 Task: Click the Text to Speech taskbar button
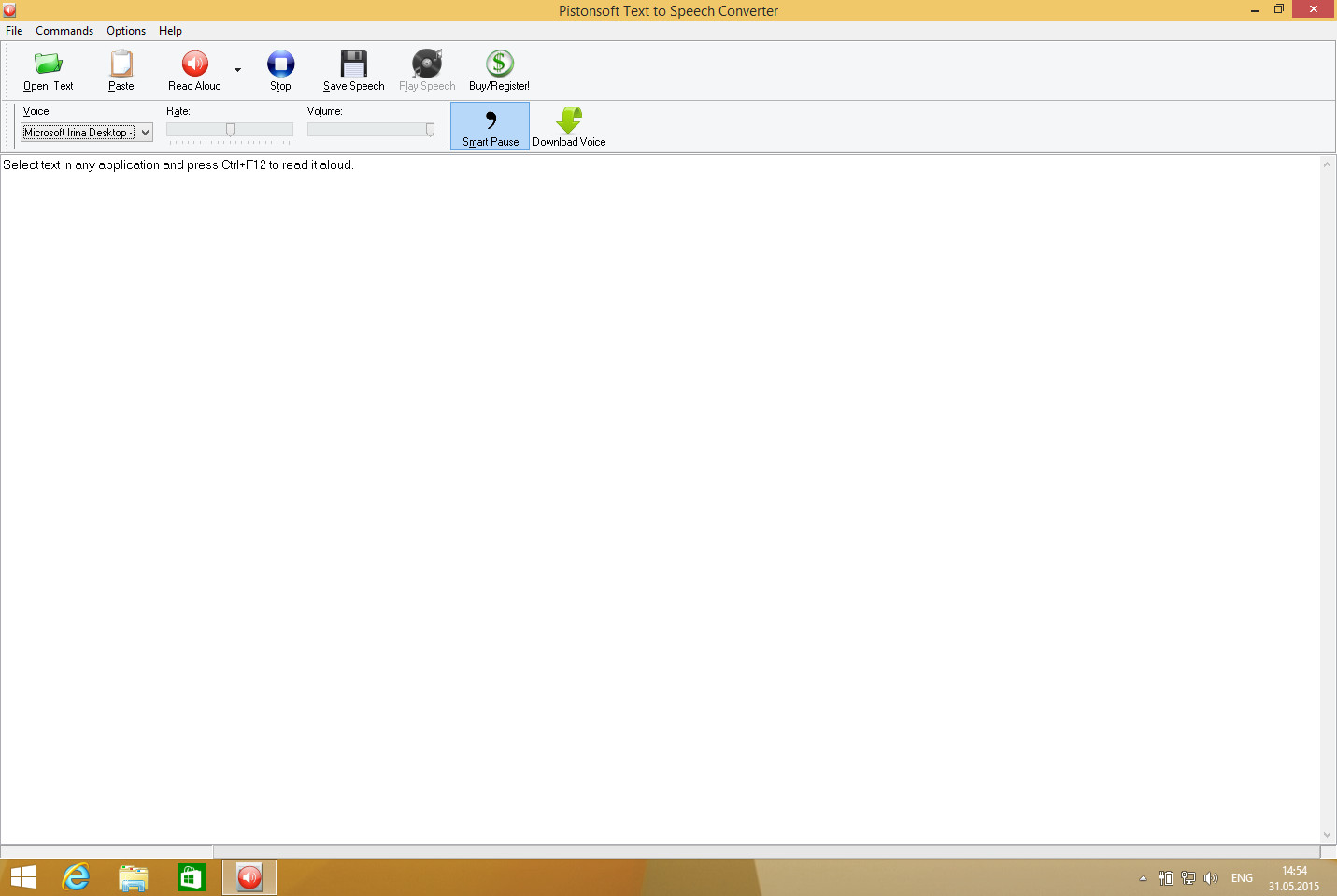(249, 877)
